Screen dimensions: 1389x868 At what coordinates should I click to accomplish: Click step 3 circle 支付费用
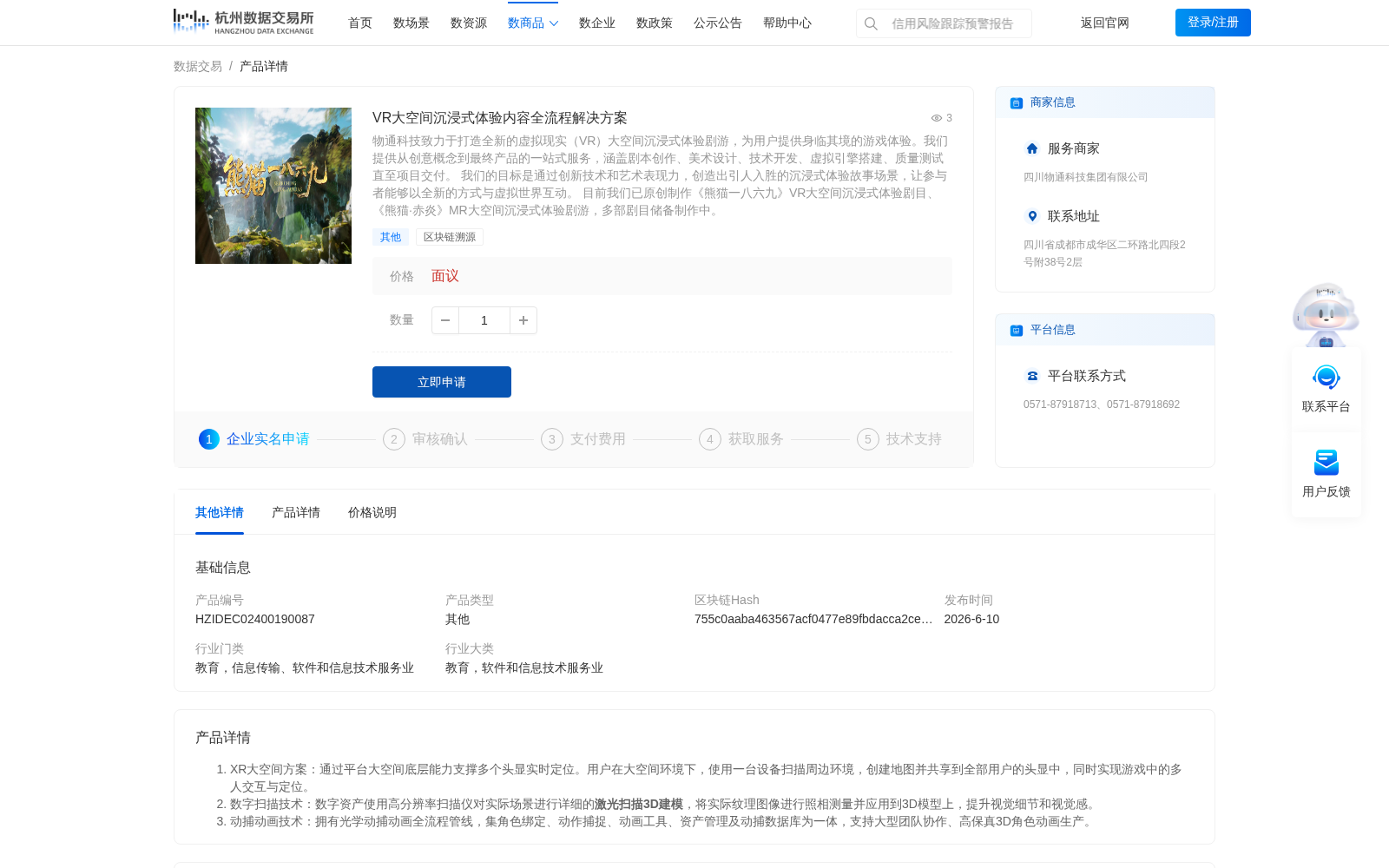tap(552, 439)
